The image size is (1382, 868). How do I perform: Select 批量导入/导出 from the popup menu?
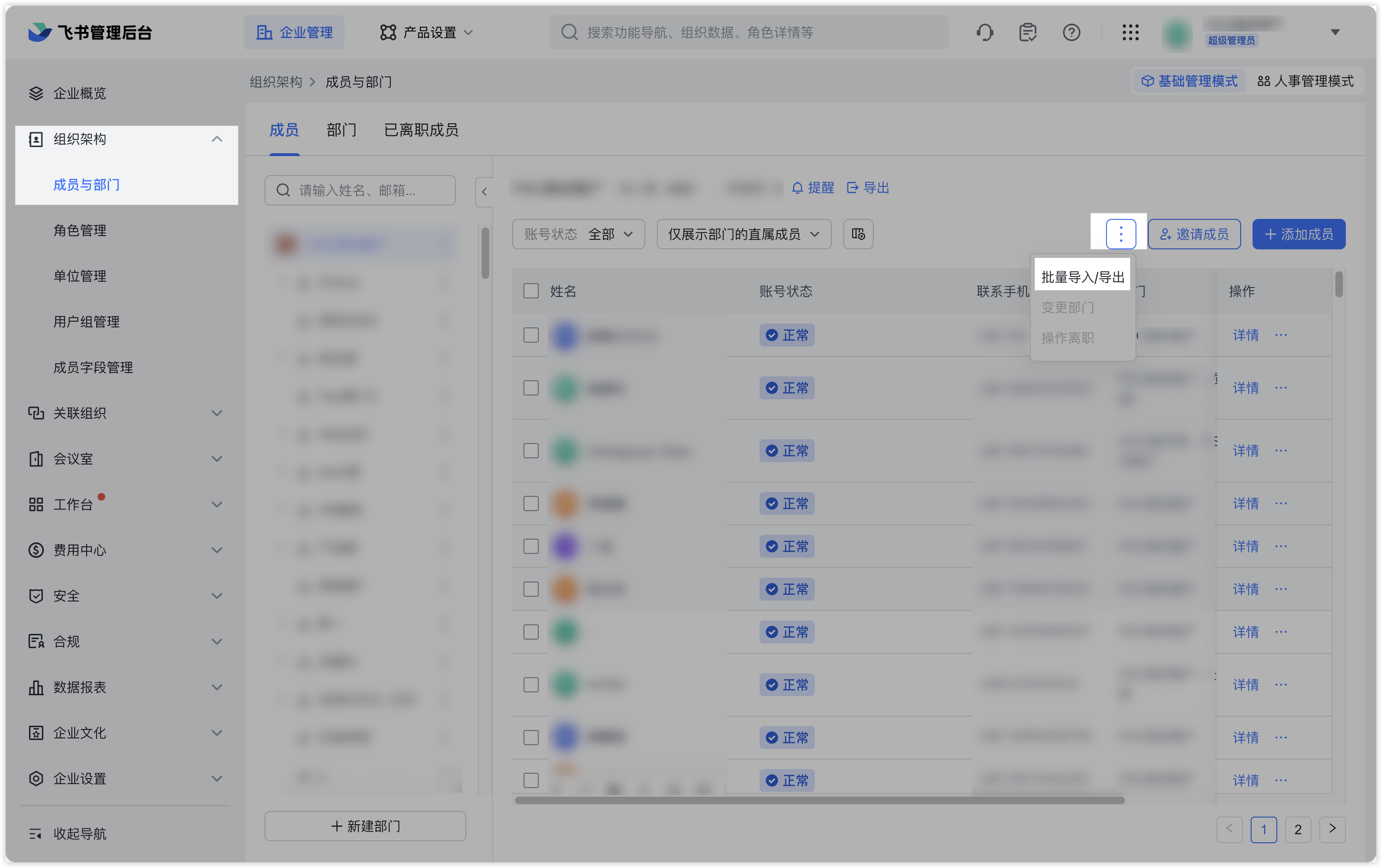click(1082, 277)
